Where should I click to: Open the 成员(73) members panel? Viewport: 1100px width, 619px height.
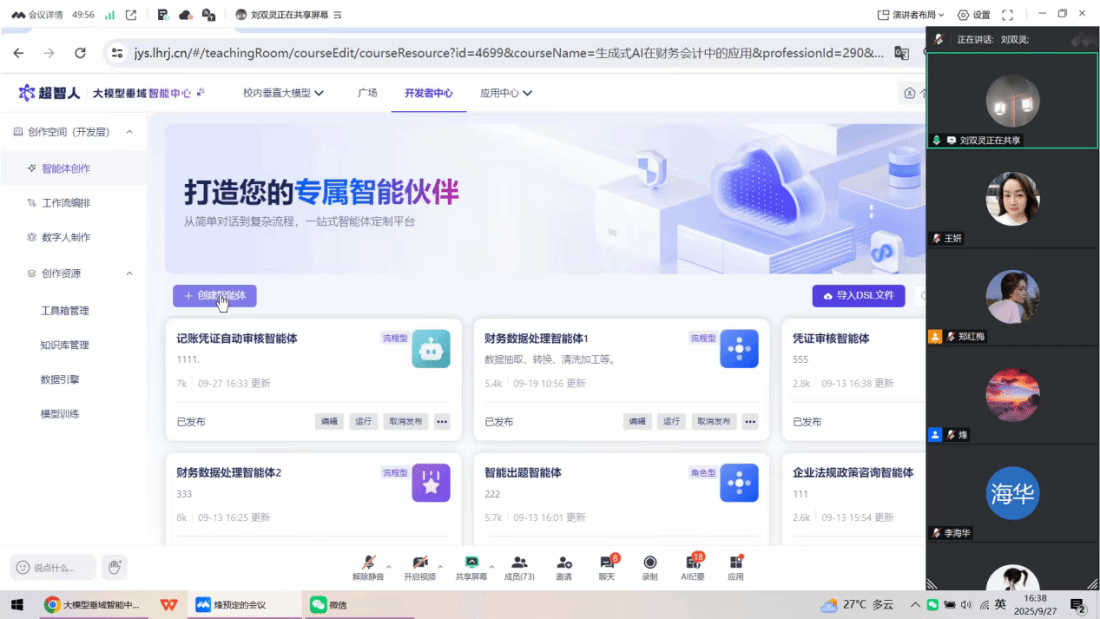[x=519, y=564]
